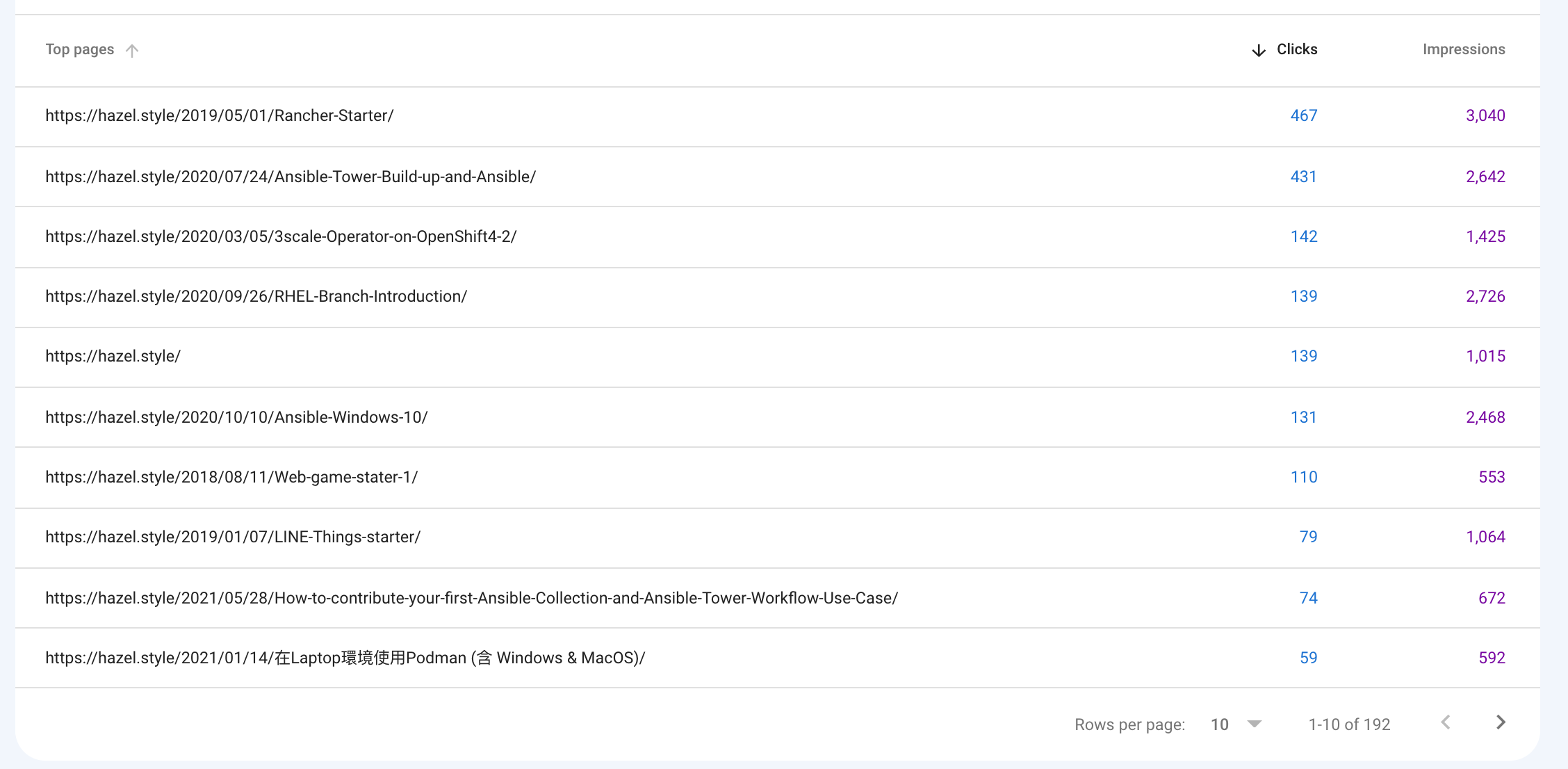Image resolution: width=1568 pixels, height=769 pixels.
Task: Click the Clicks sort down arrow
Action: pos(1258,50)
